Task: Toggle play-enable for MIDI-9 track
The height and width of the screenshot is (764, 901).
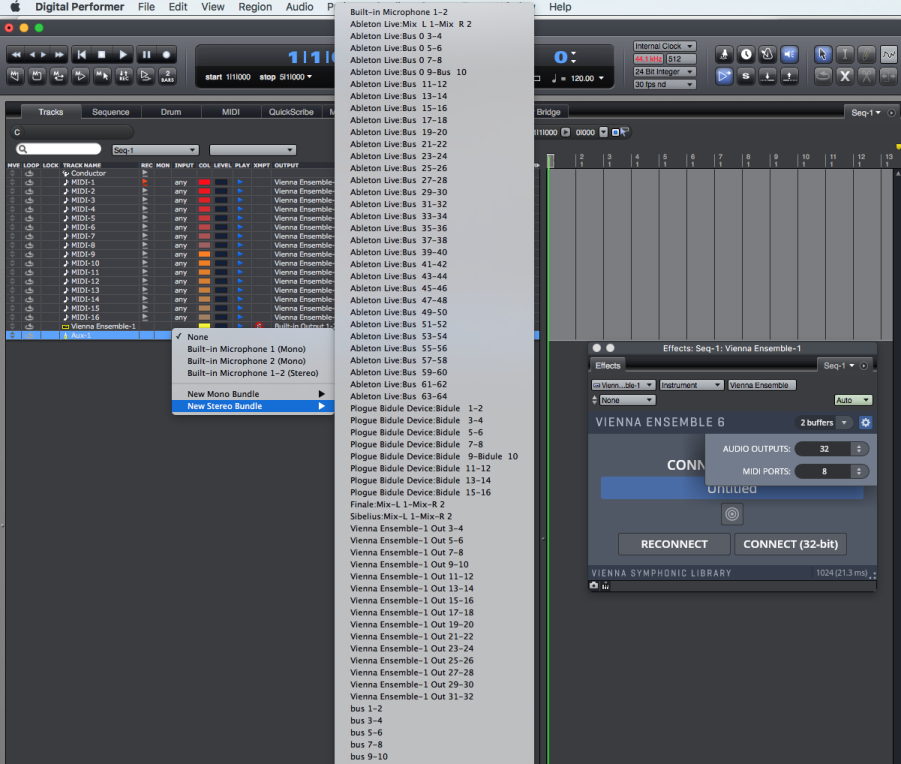Action: [240, 254]
